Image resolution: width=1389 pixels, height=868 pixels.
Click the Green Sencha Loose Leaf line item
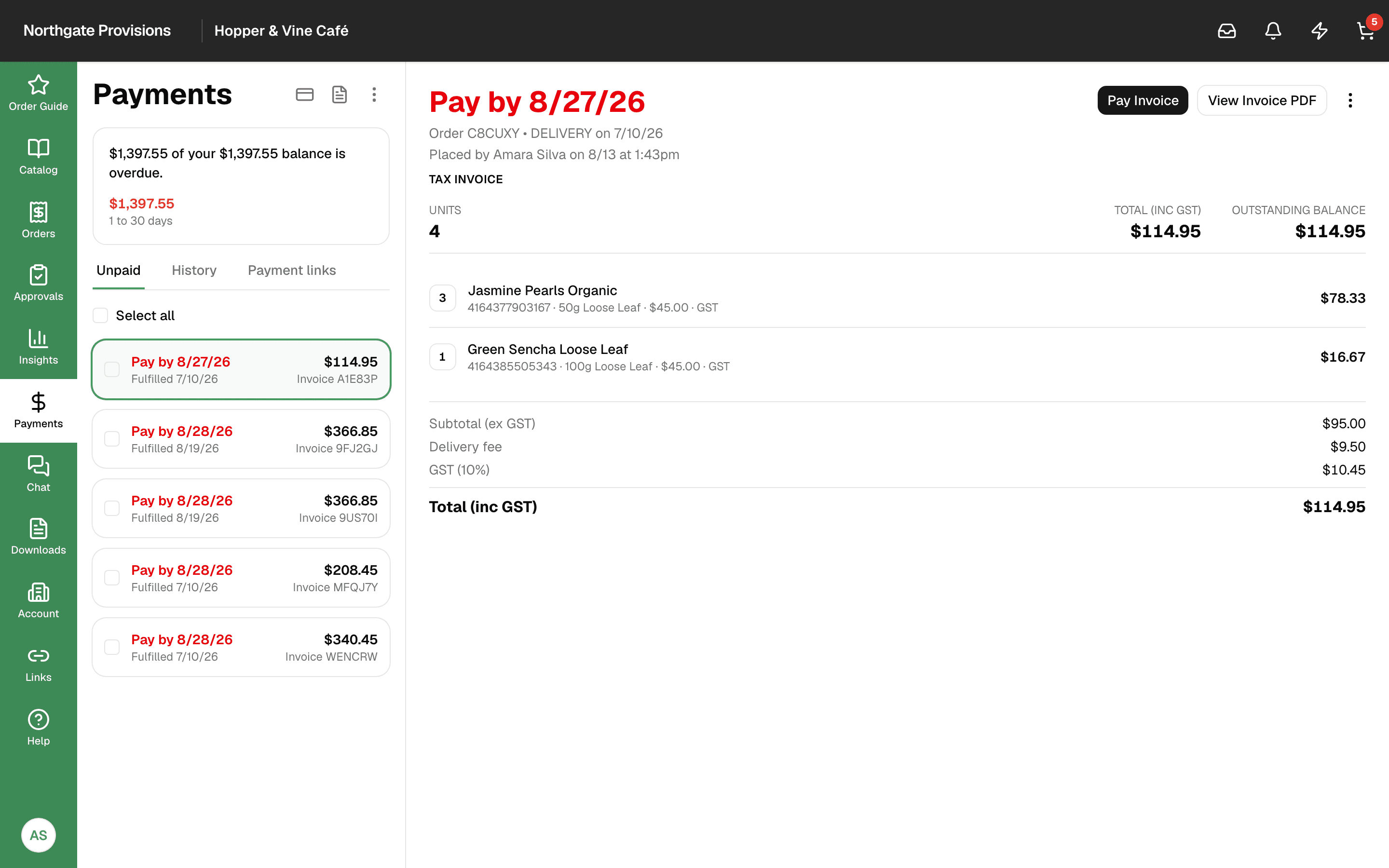[897, 357]
